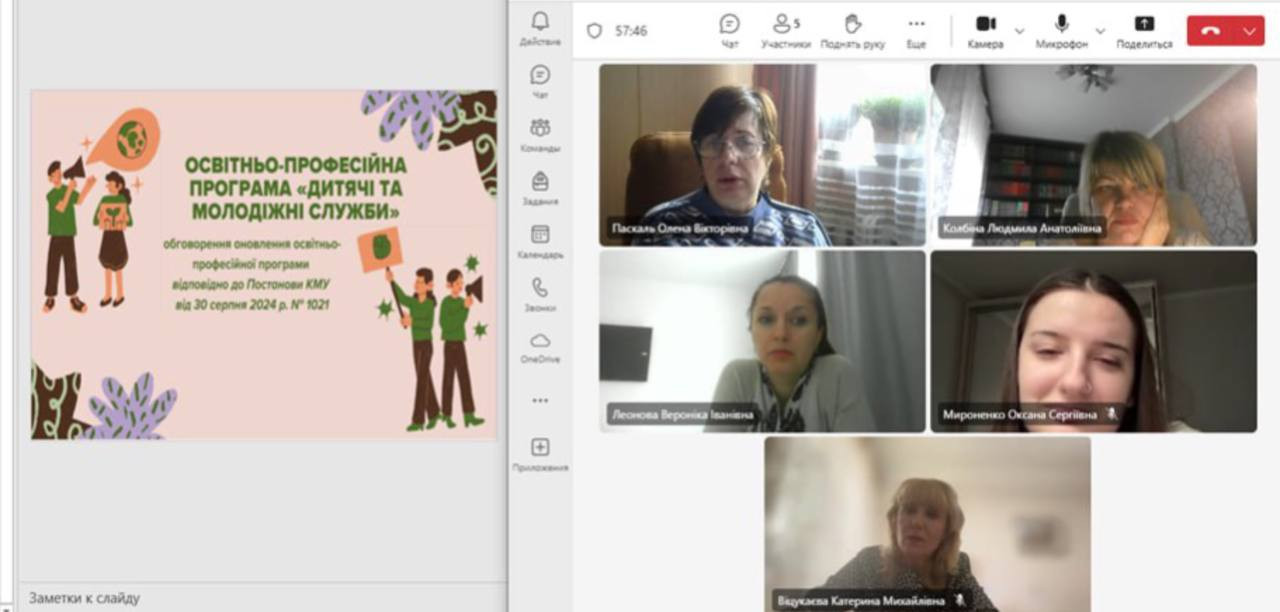Expand microphone options dropdown arrow
The width and height of the screenshot is (1280, 612).
pos(1100,31)
